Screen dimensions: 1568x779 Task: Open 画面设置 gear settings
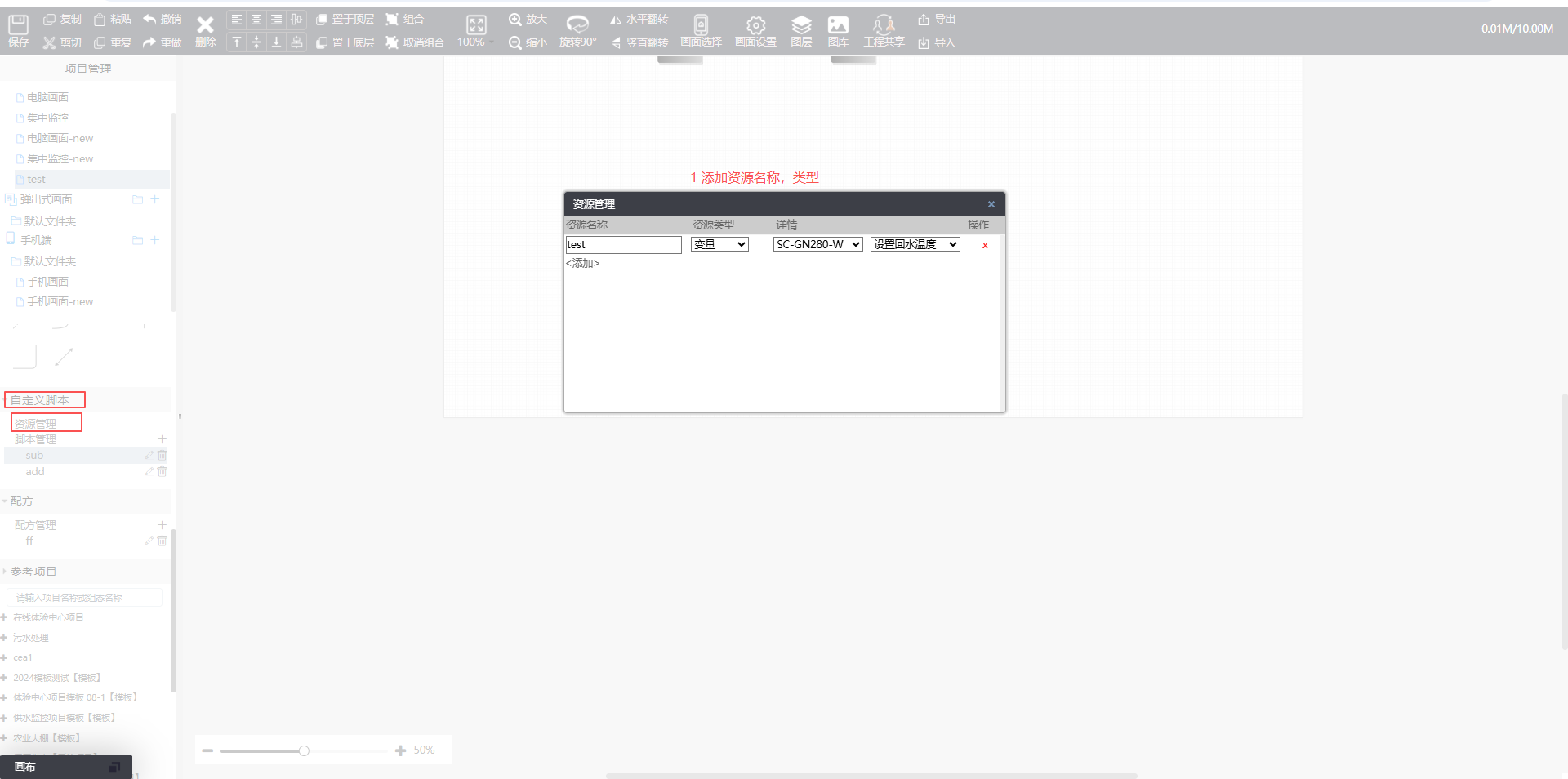point(755,25)
